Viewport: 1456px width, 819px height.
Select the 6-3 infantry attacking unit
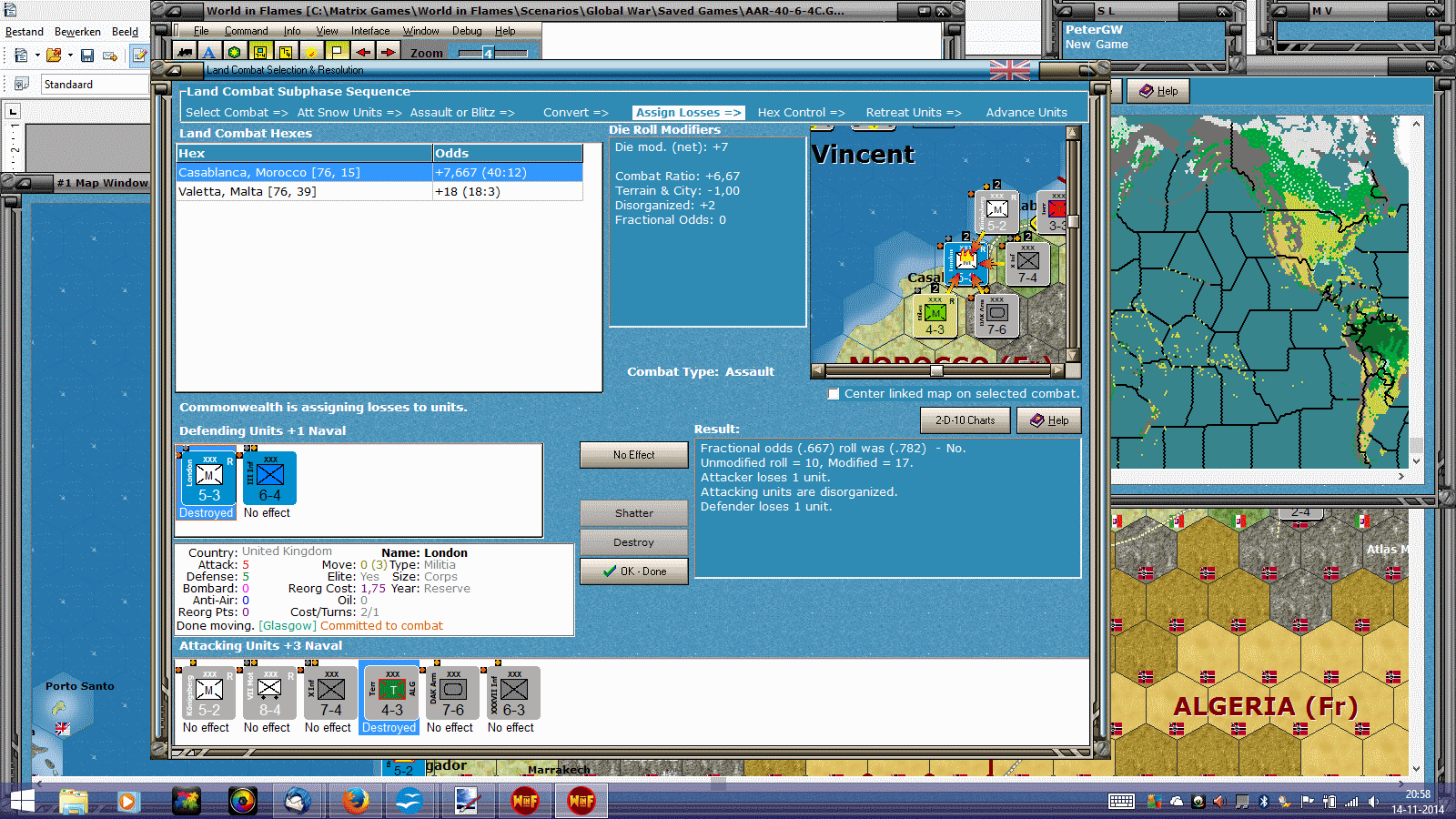coord(513,693)
